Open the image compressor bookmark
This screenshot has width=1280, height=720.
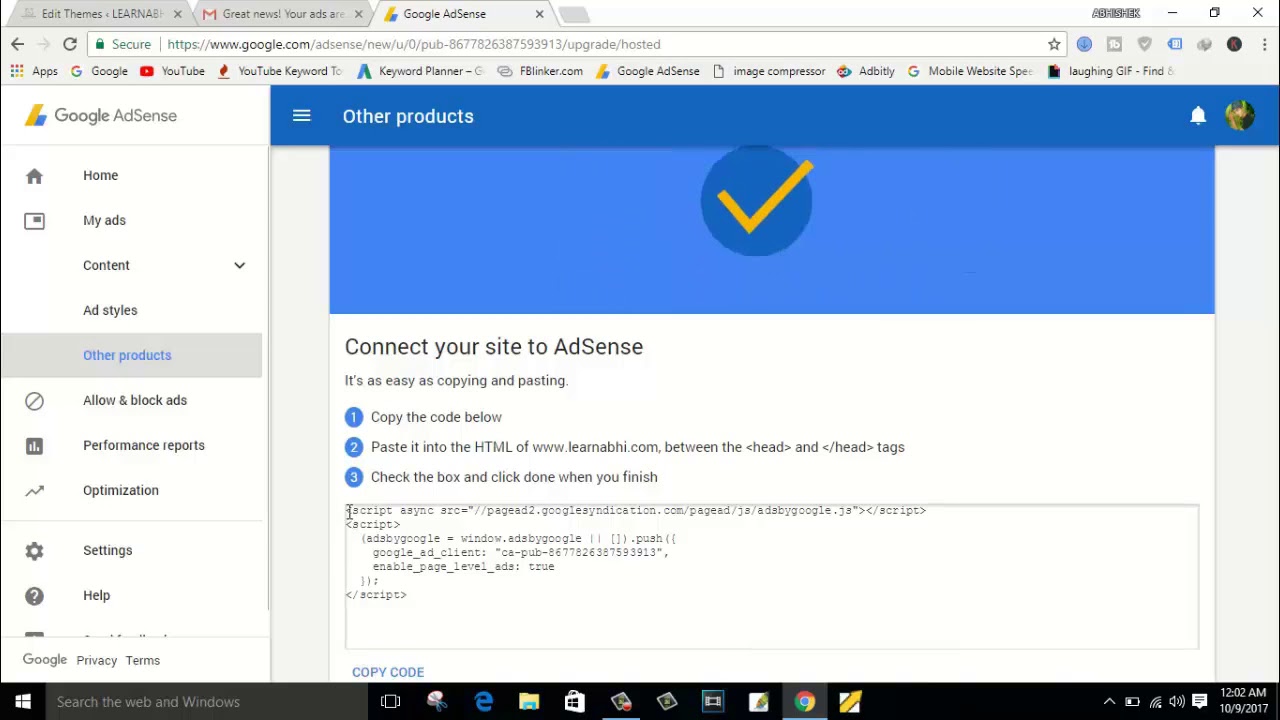click(x=769, y=71)
